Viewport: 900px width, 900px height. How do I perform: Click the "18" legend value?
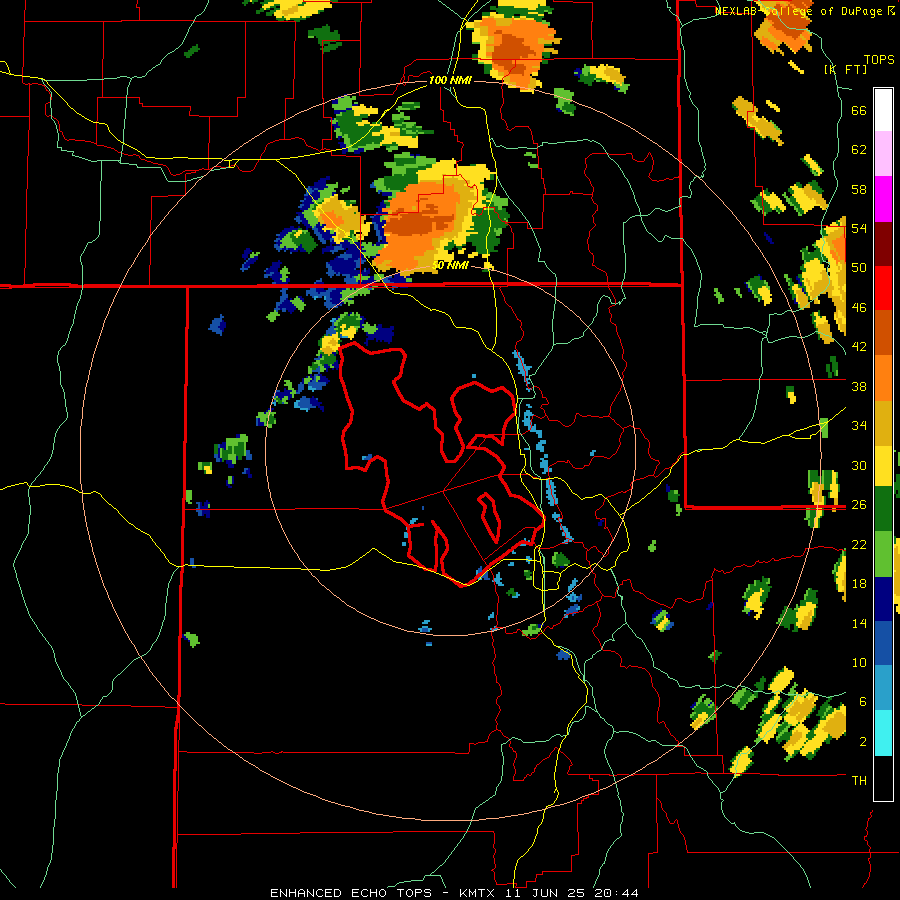[859, 584]
